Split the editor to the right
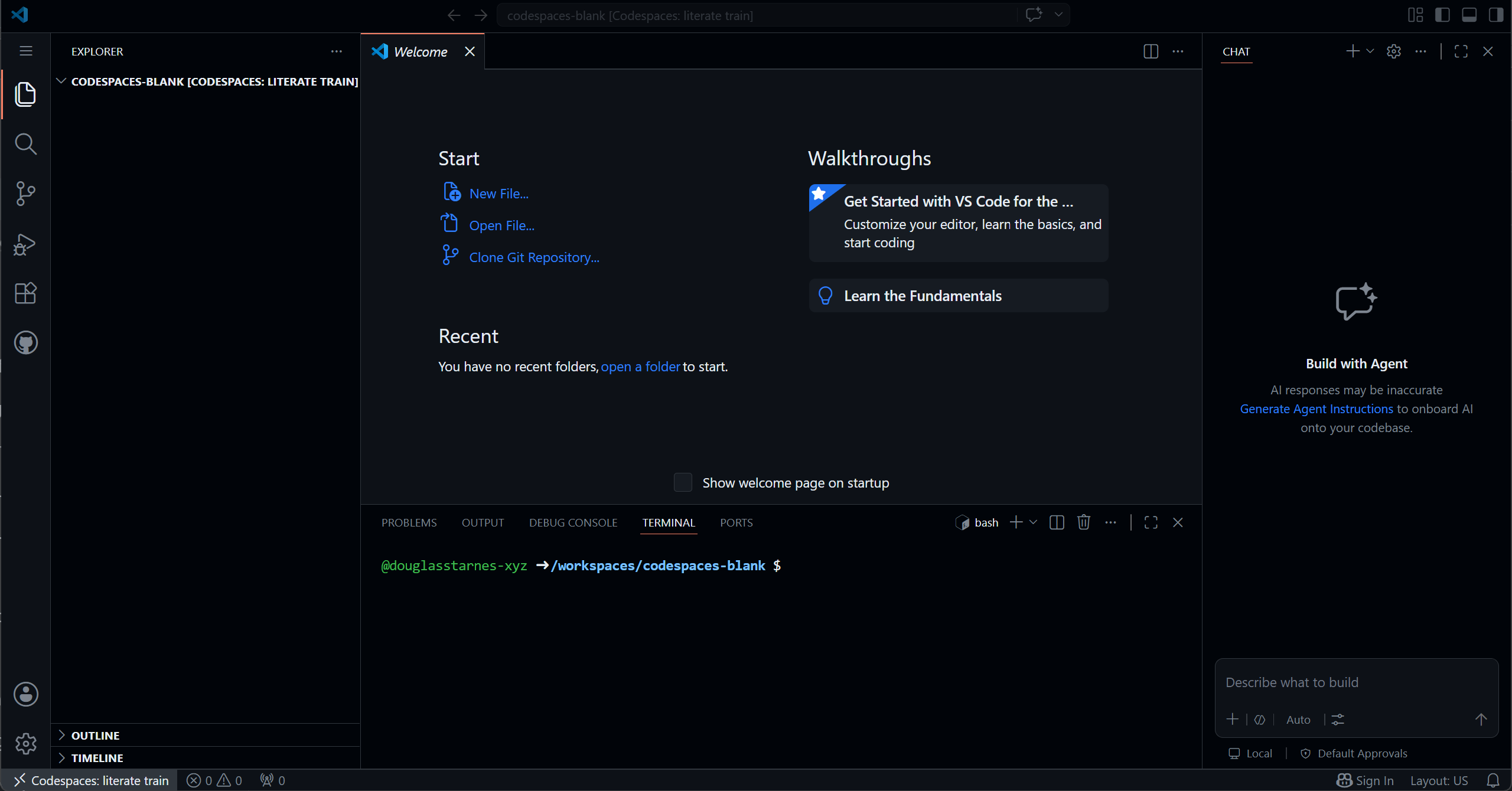Screen dimensions: 1512x791 click(x=1151, y=51)
